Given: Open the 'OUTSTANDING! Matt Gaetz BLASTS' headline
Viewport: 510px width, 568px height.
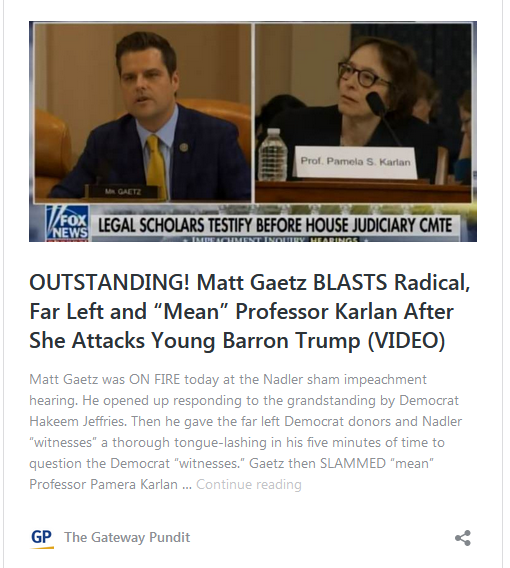Looking at the screenshot, I should coord(250,312).
